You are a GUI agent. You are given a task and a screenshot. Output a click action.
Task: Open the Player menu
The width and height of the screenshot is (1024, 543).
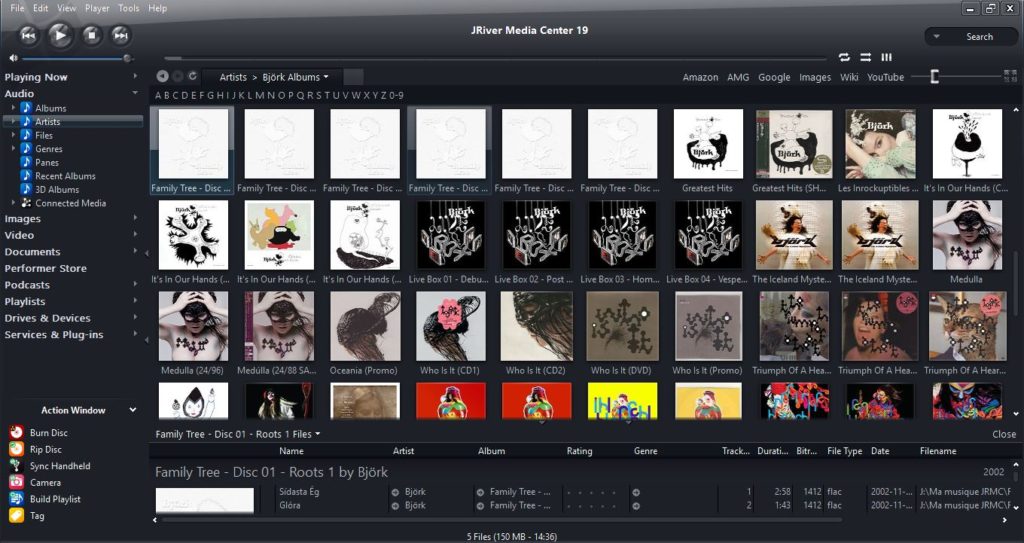[x=97, y=8]
